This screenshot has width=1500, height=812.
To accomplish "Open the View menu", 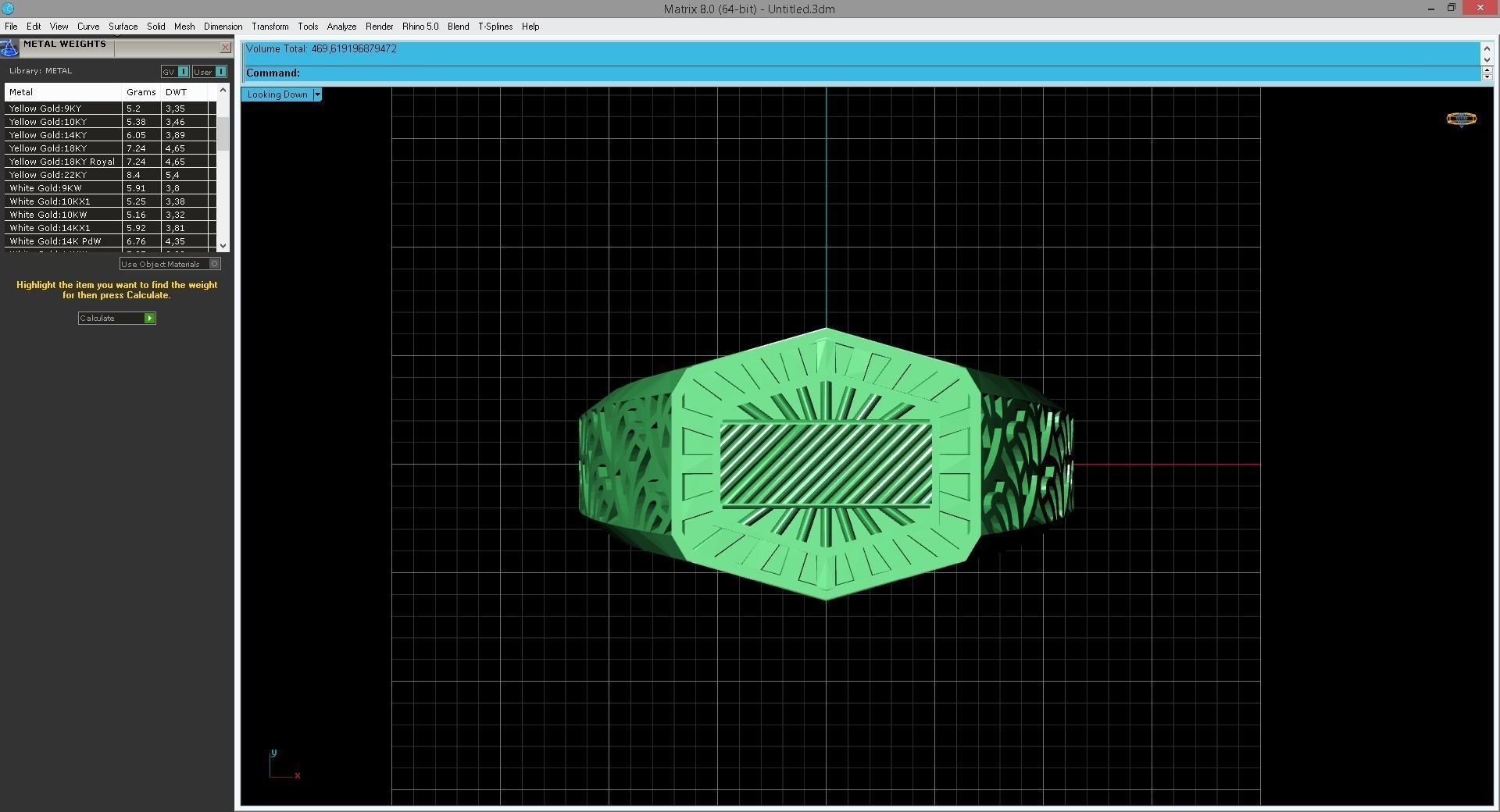I will tap(59, 27).
